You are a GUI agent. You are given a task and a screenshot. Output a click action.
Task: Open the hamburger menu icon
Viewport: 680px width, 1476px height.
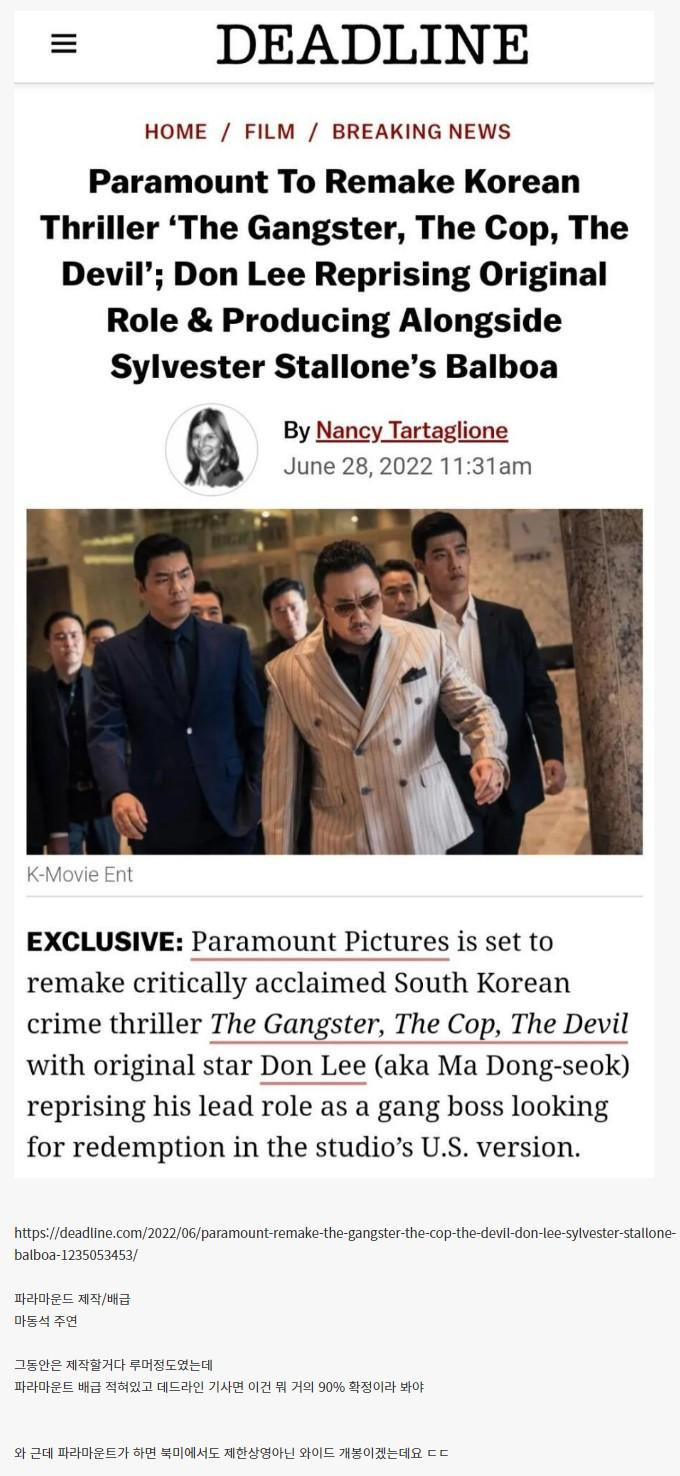pos(64,44)
